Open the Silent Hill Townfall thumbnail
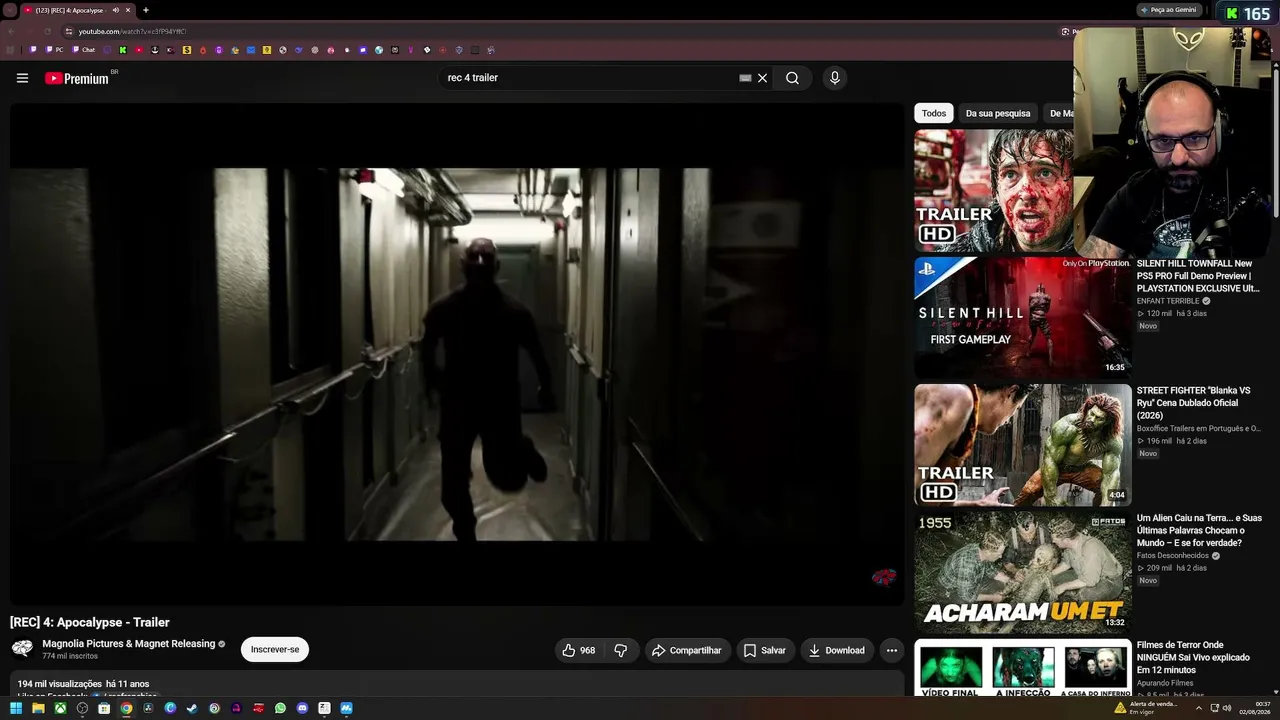This screenshot has height=720, width=1280. [1022, 317]
